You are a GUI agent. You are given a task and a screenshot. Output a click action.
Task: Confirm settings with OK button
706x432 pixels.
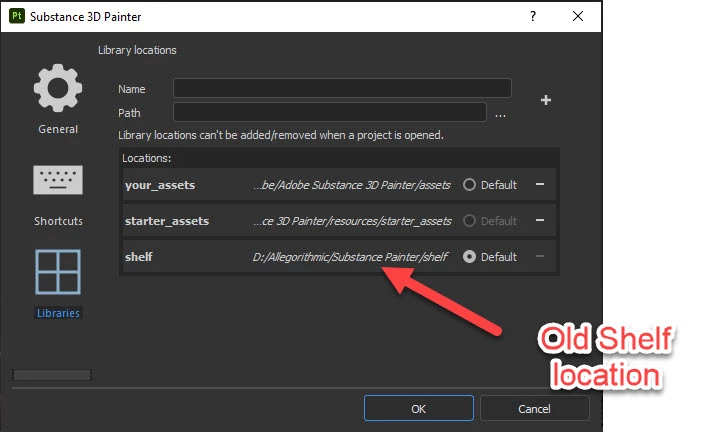click(x=419, y=409)
